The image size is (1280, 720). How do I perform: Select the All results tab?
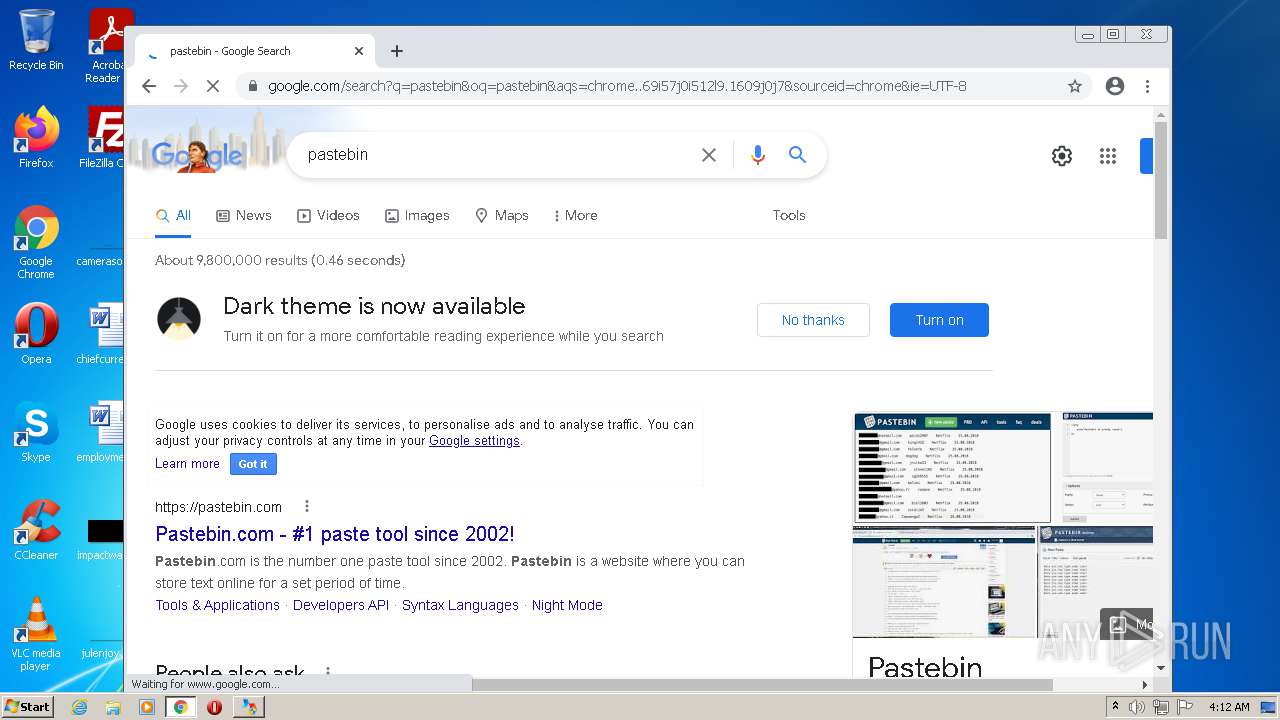[x=173, y=215]
